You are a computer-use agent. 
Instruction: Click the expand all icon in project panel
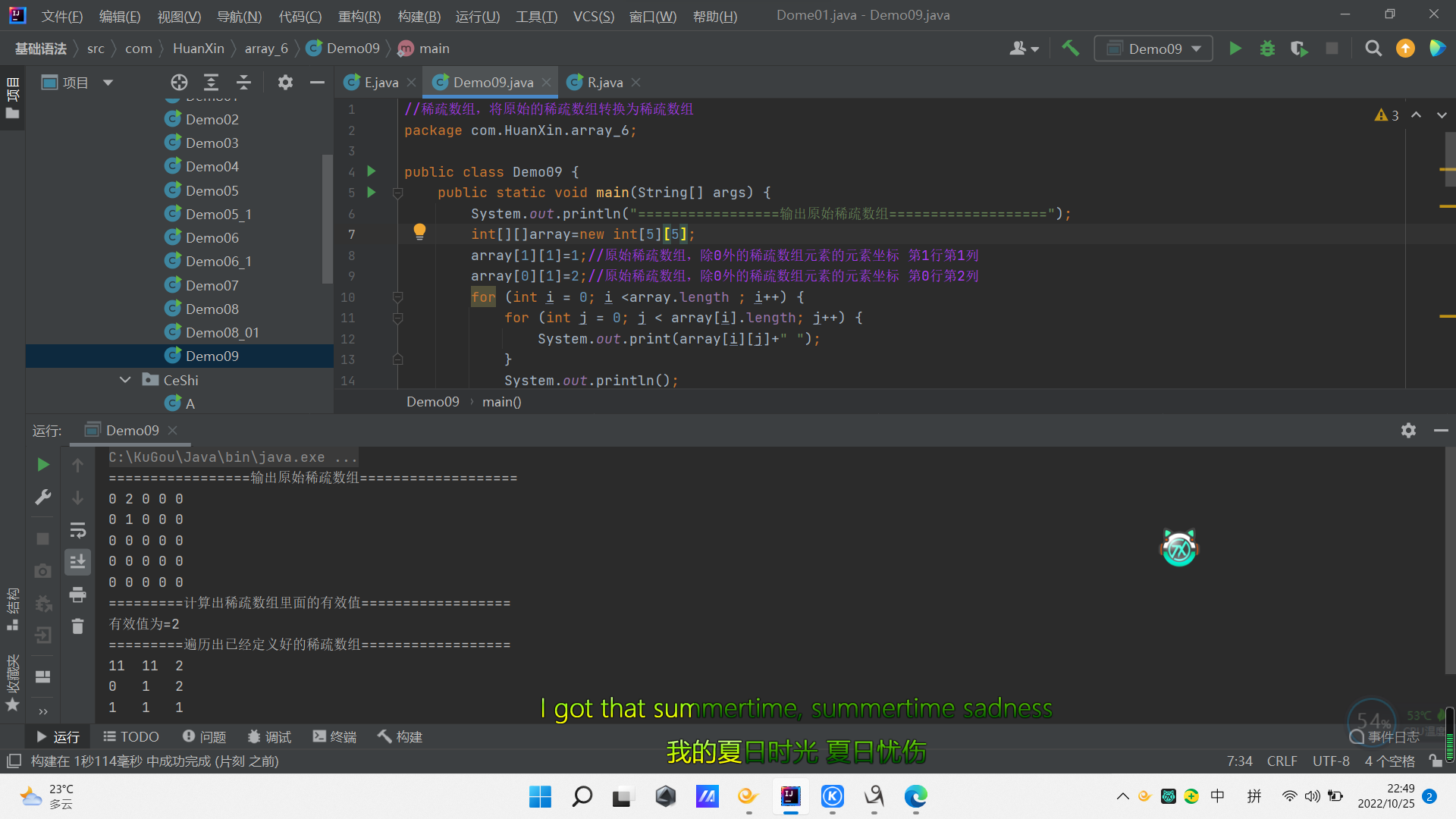(211, 83)
